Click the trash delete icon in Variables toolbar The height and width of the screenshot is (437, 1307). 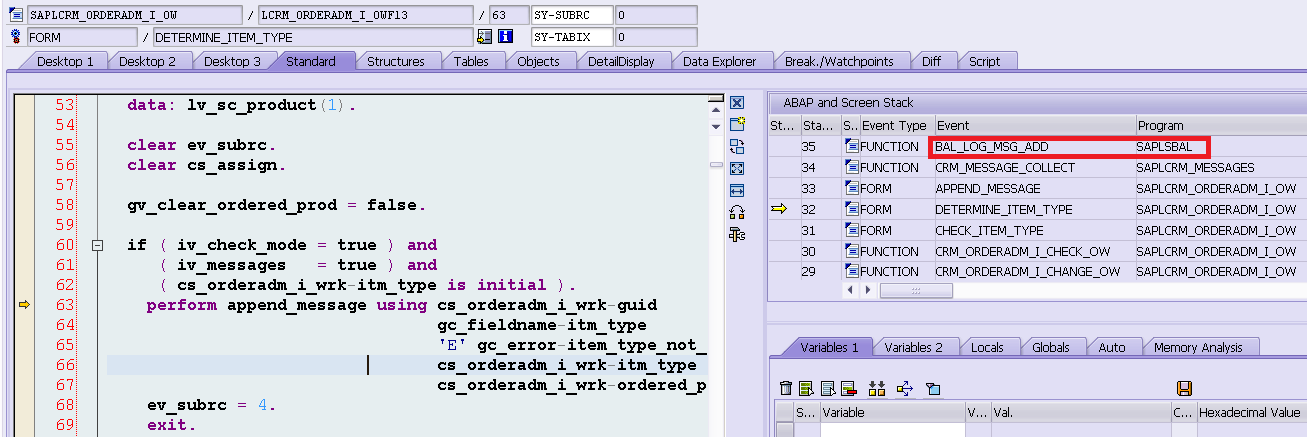click(786, 388)
